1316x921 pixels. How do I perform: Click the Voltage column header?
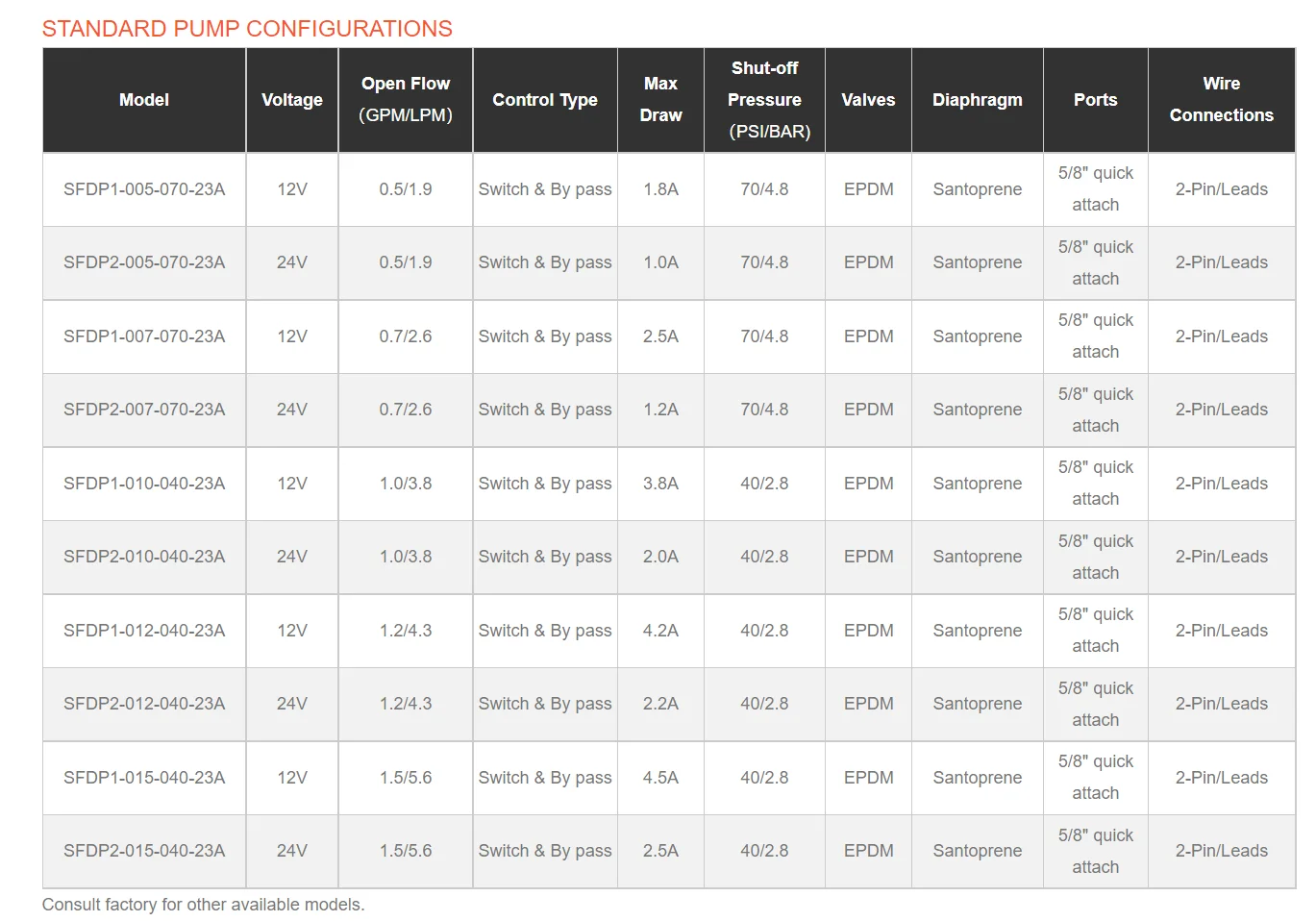click(x=292, y=100)
